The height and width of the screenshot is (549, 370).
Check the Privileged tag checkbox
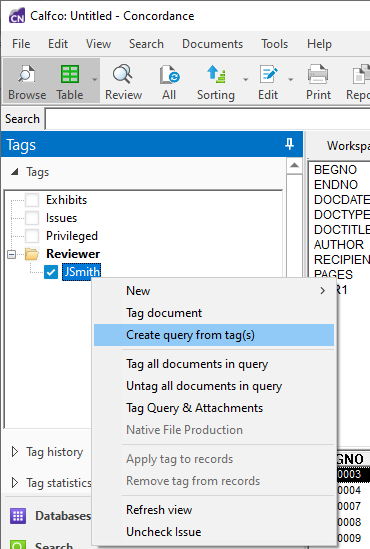32,236
